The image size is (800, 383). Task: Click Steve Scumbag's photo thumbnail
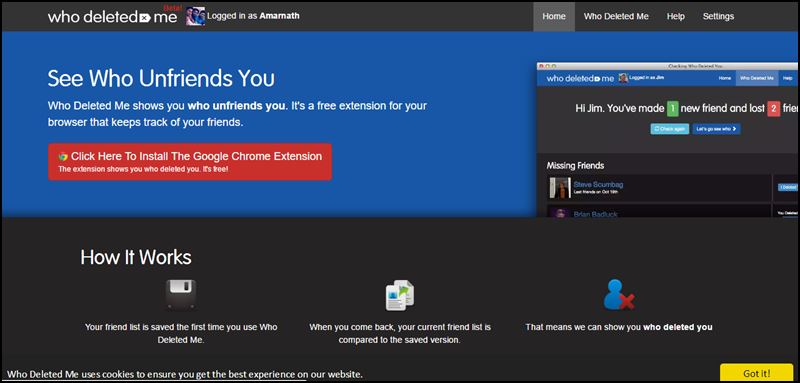click(x=560, y=188)
